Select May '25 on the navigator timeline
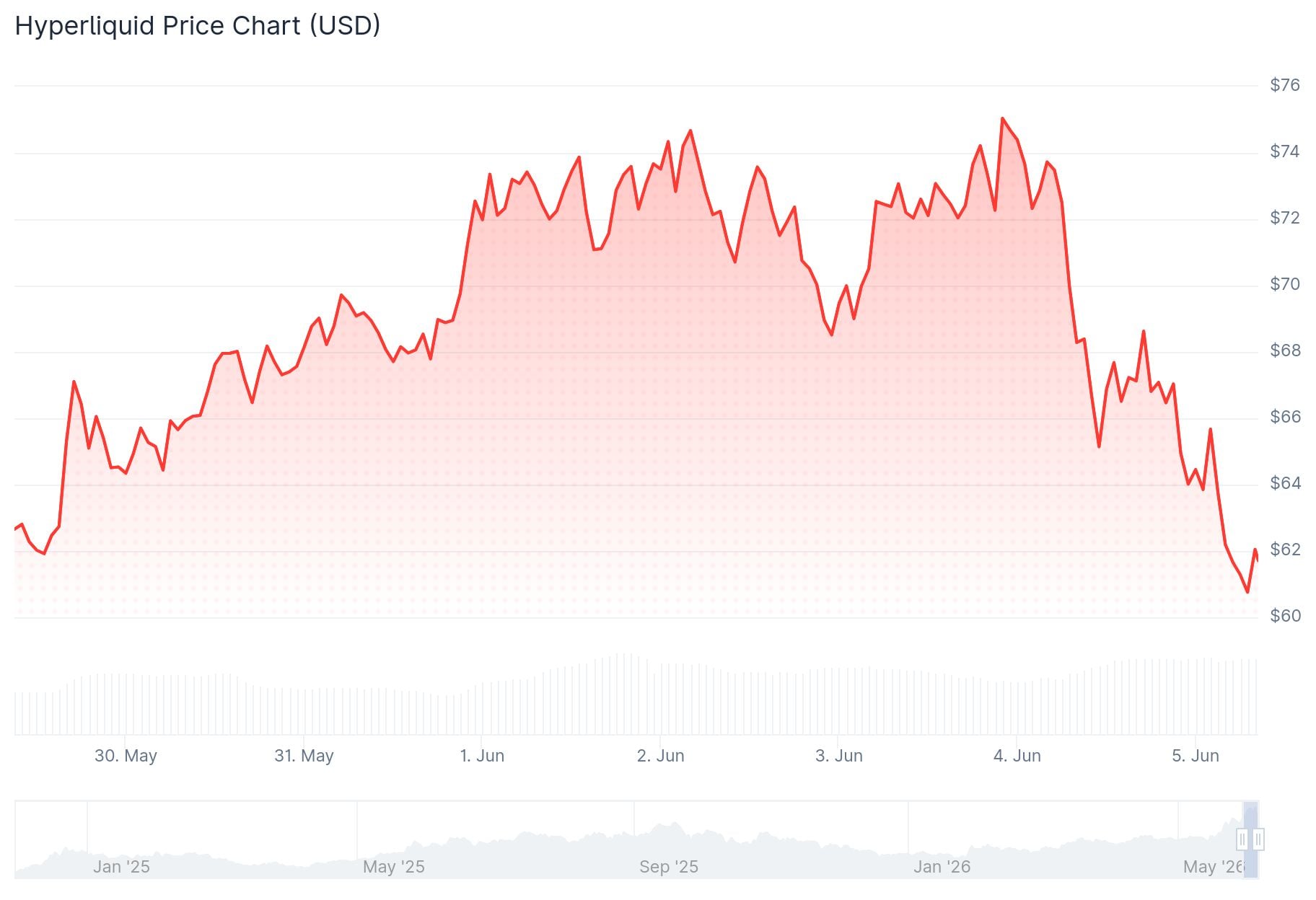1316x900 pixels. click(394, 867)
